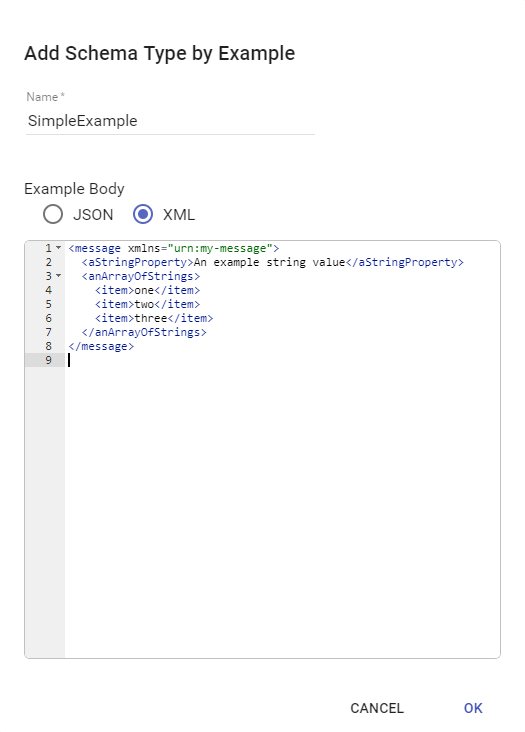
Task: Click the Name input field
Action: (x=170, y=121)
